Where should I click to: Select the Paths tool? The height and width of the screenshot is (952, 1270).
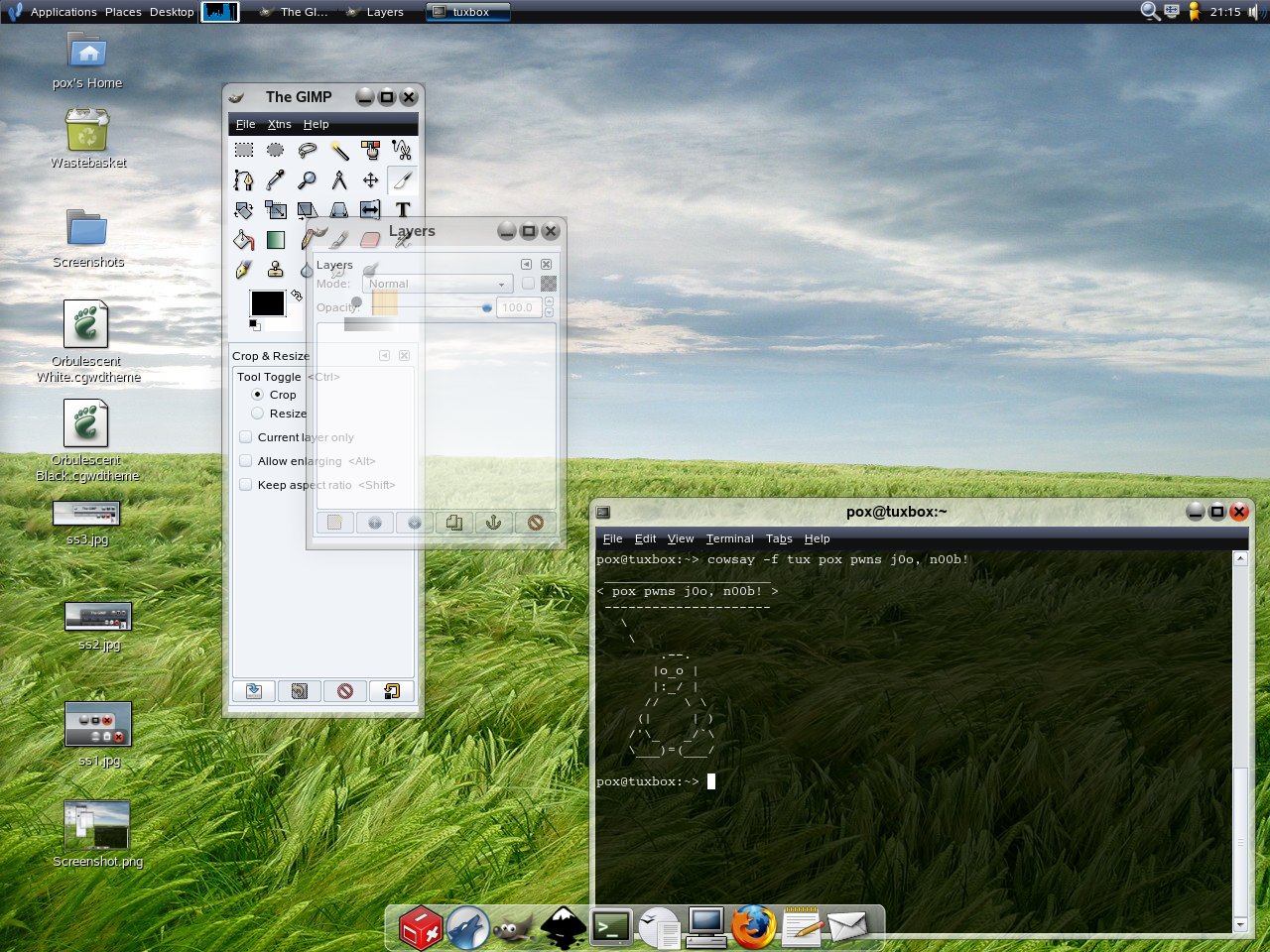pos(244,179)
